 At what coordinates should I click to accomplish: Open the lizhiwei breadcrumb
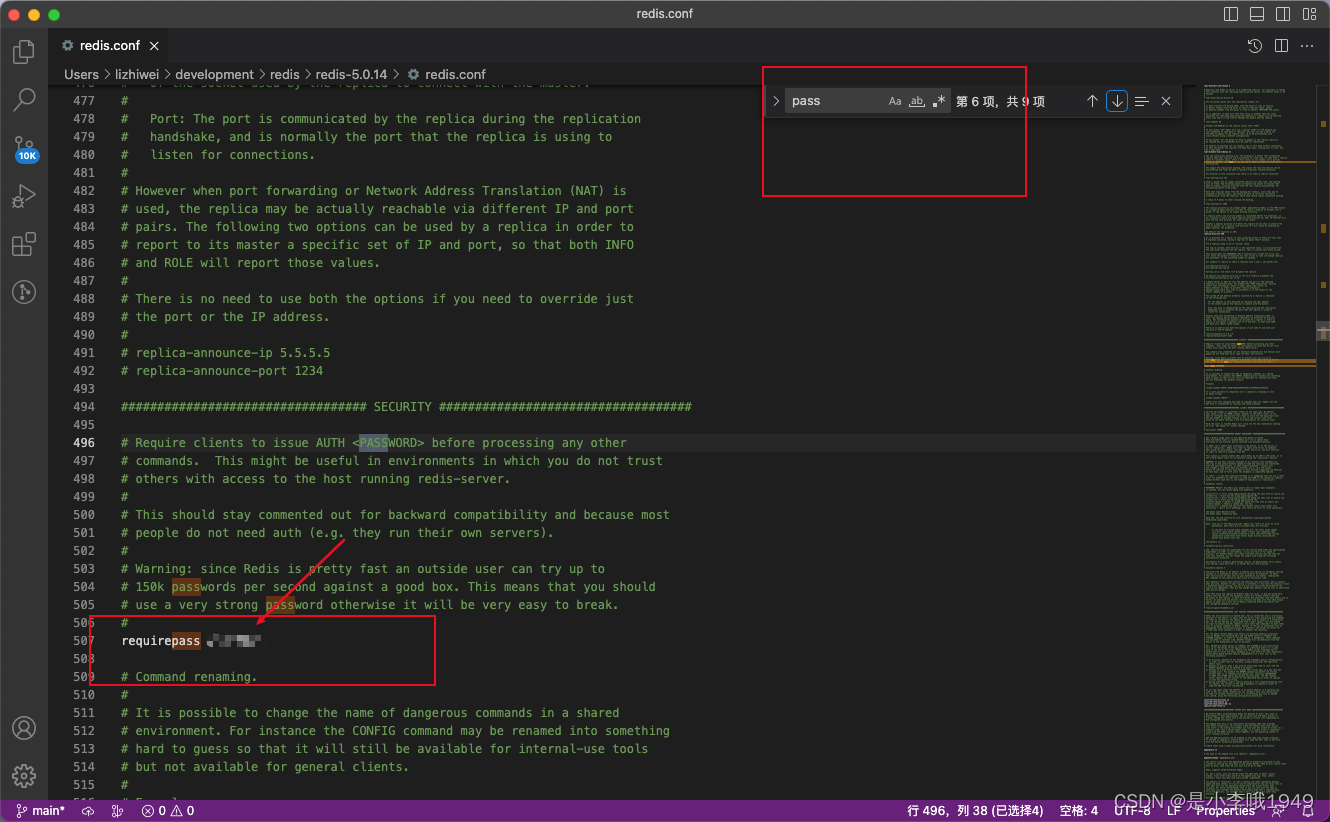point(137,74)
